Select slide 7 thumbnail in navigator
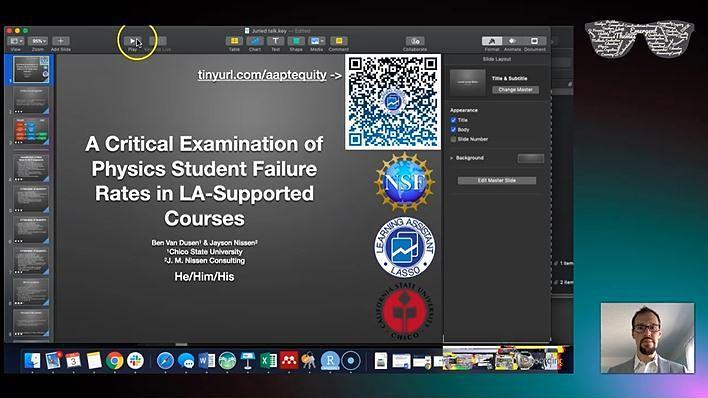708x398 pixels. click(31, 261)
